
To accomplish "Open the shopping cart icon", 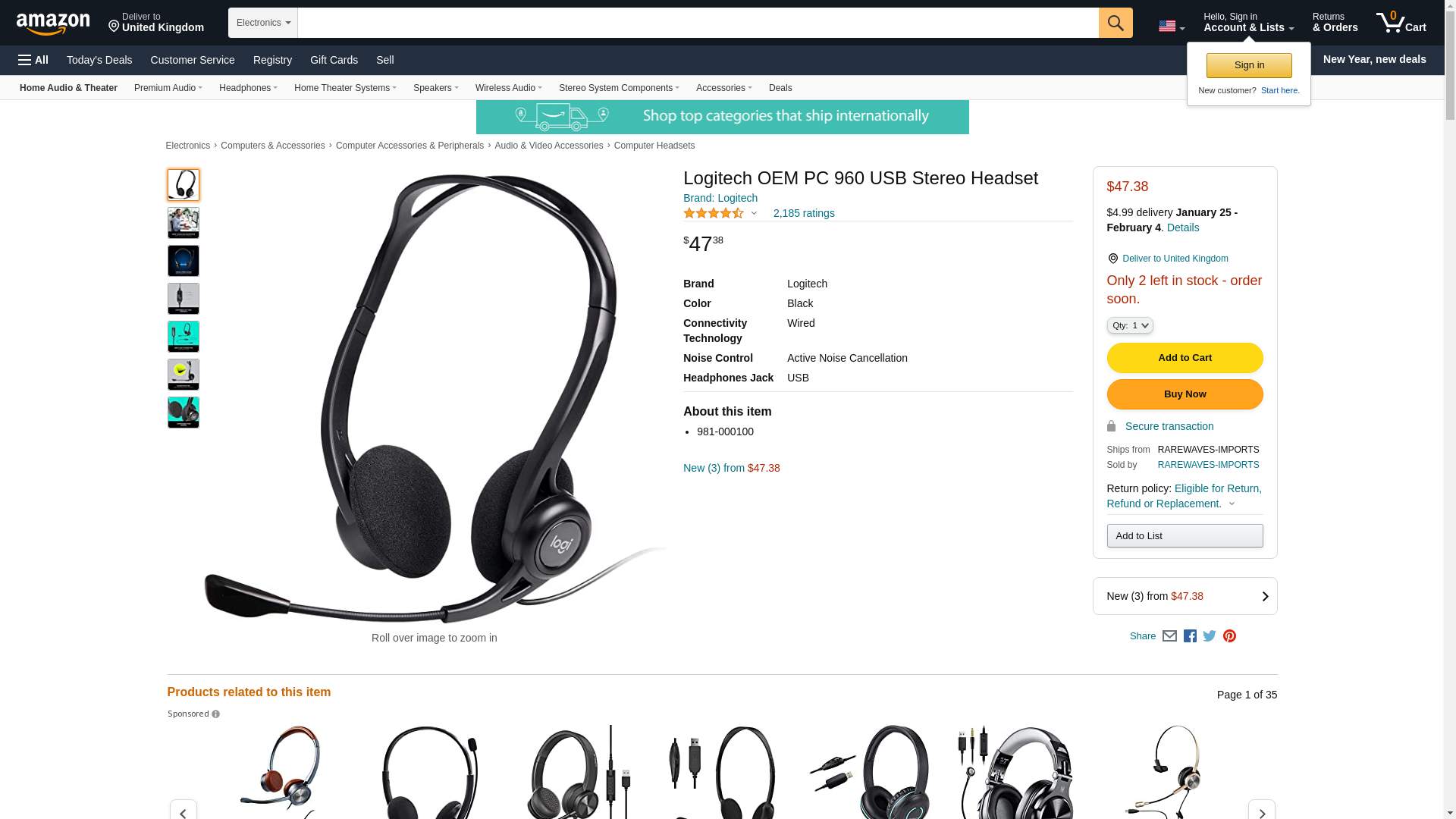I will pyautogui.click(x=1401, y=23).
